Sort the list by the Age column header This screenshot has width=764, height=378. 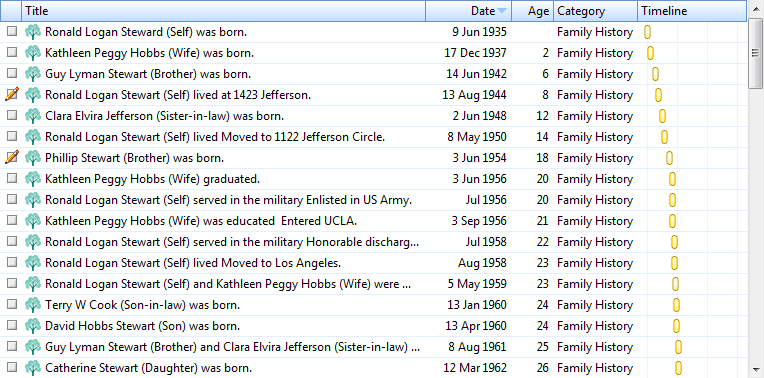coord(533,11)
